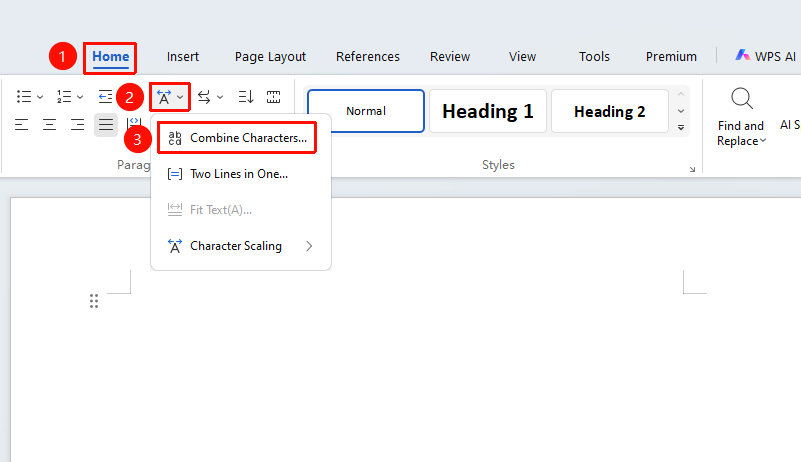Click the Character Scaling 'A' icon in menu

tap(175, 246)
